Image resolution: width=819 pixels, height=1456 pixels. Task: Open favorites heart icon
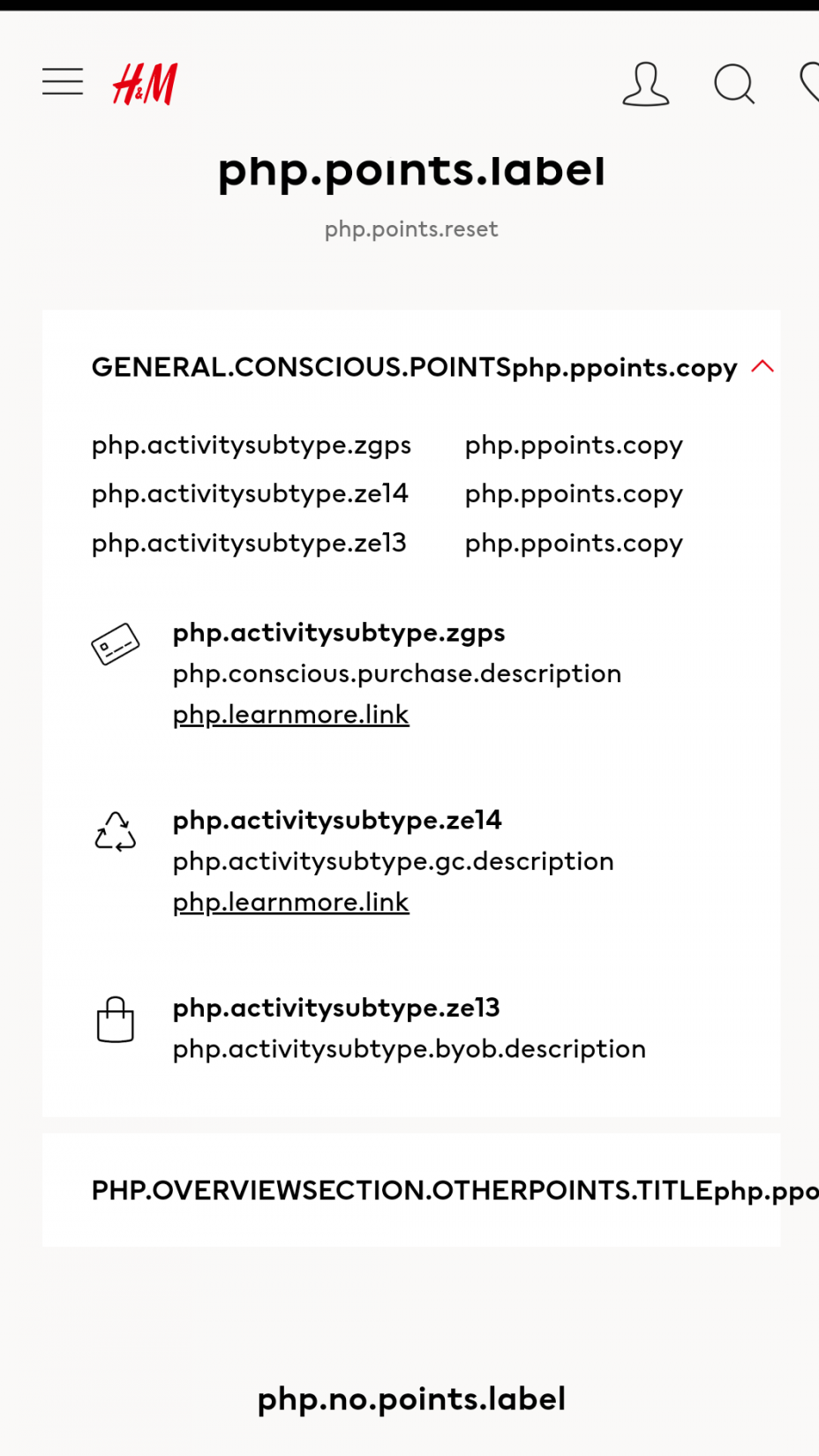click(x=809, y=84)
